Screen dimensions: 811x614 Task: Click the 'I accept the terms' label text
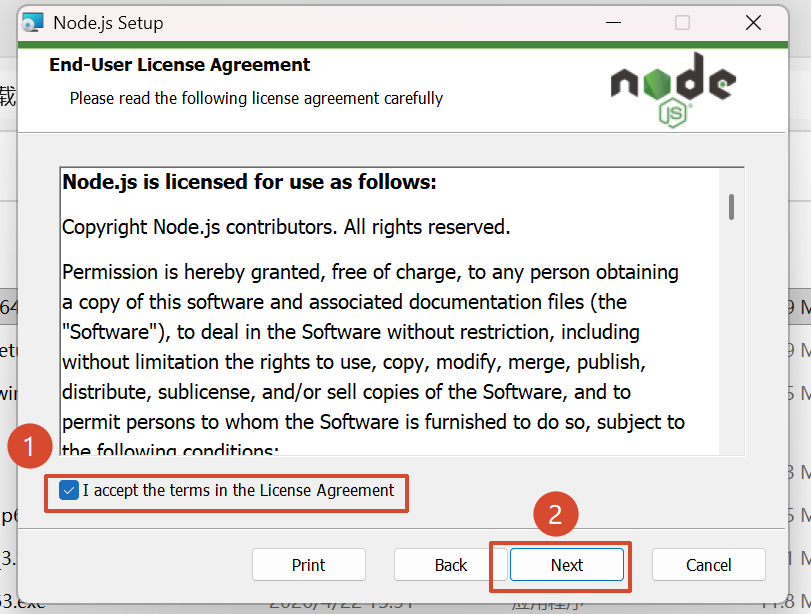click(239, 491)
